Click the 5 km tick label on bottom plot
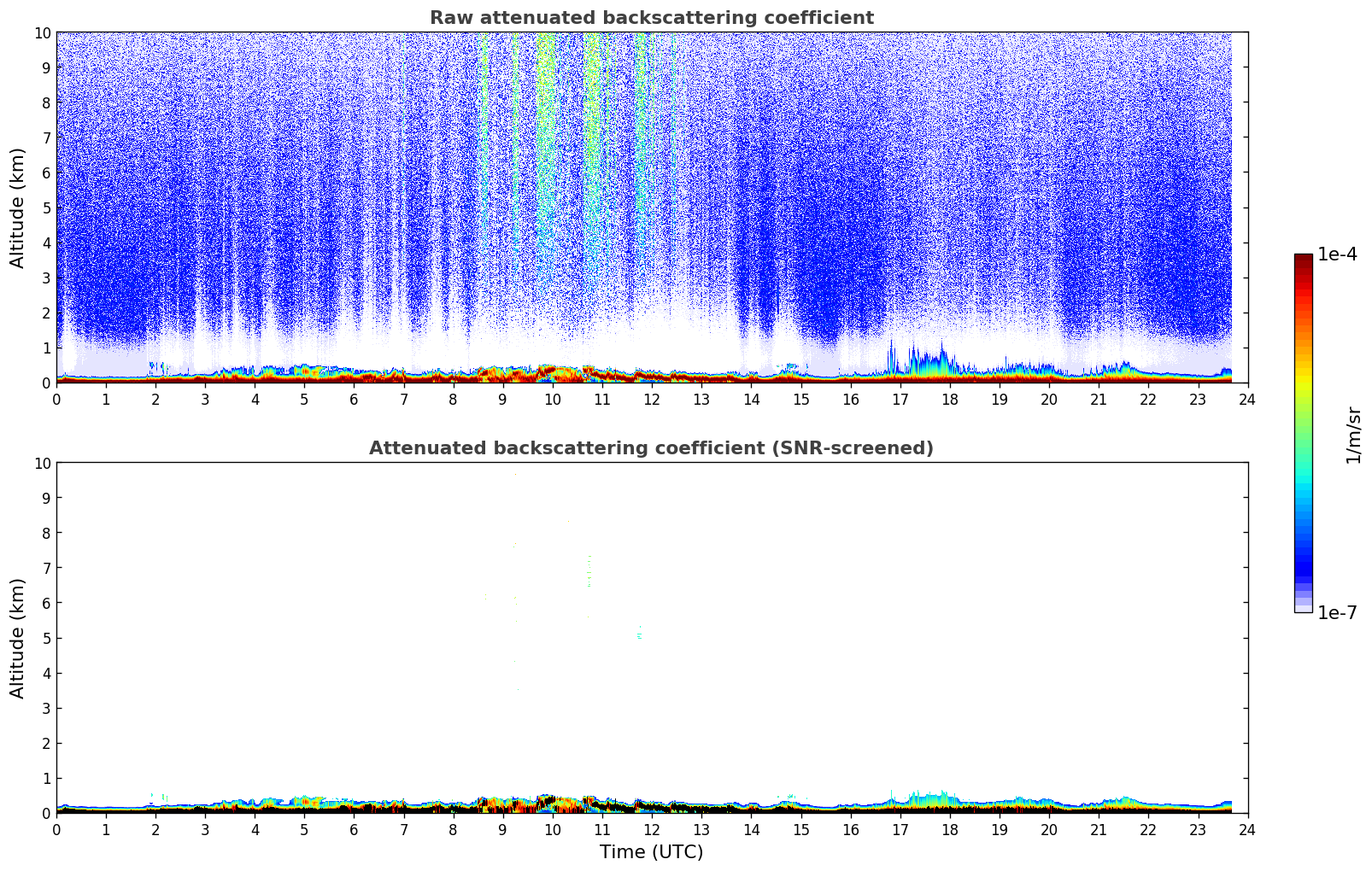This screenshot has width=1372, height=871. pyautogui.click(x=47, y=638)
